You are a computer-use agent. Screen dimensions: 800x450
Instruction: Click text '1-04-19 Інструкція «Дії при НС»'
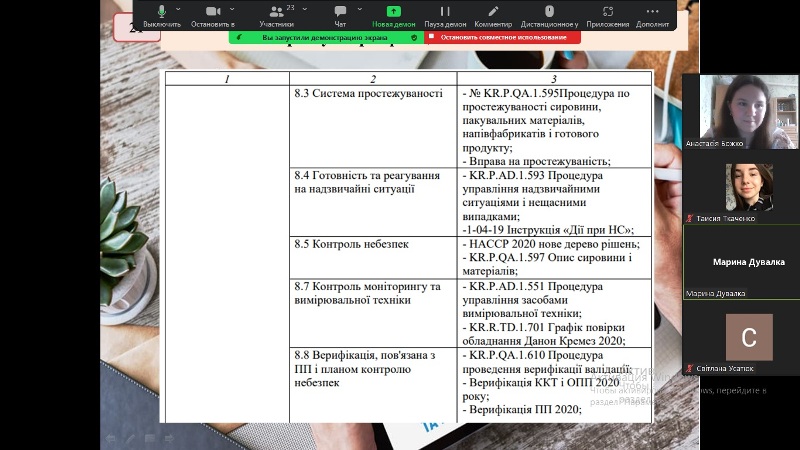point(548,230)
